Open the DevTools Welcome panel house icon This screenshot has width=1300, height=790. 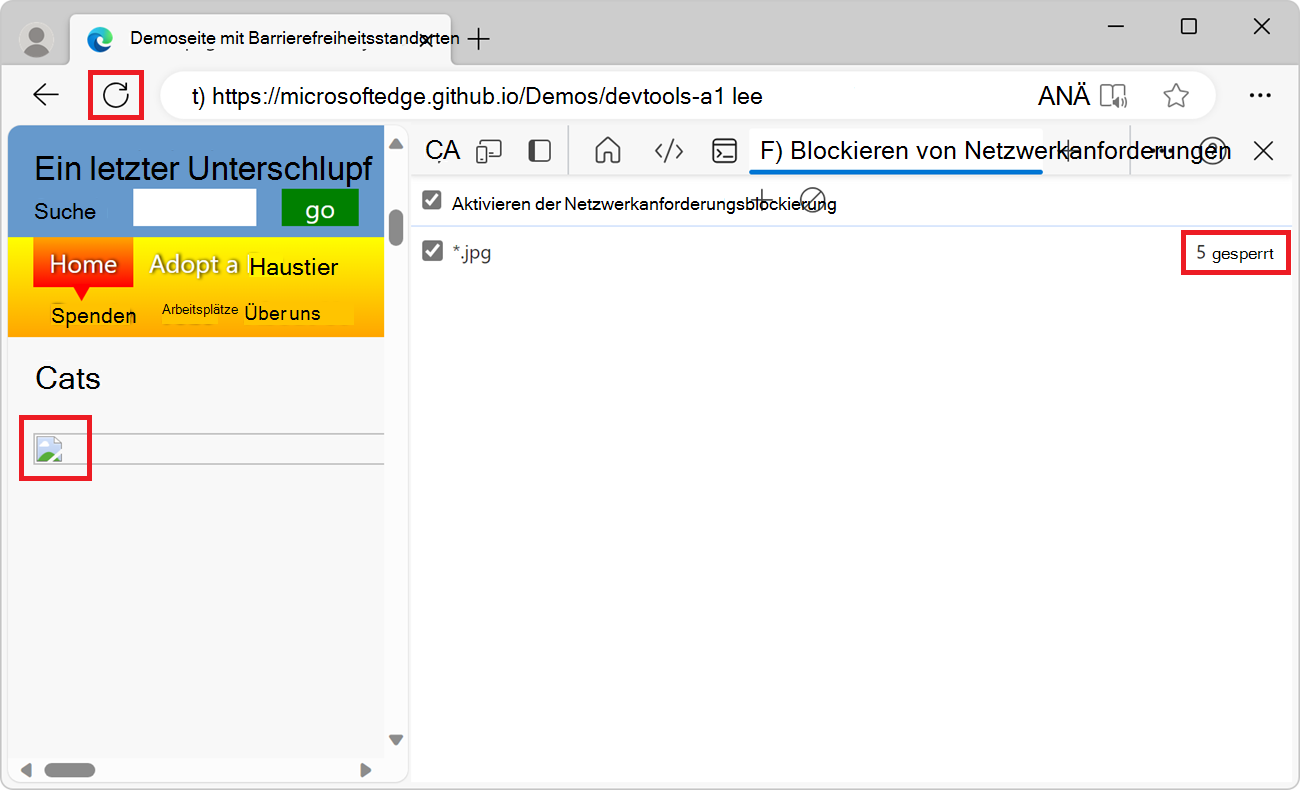[607, 150]
